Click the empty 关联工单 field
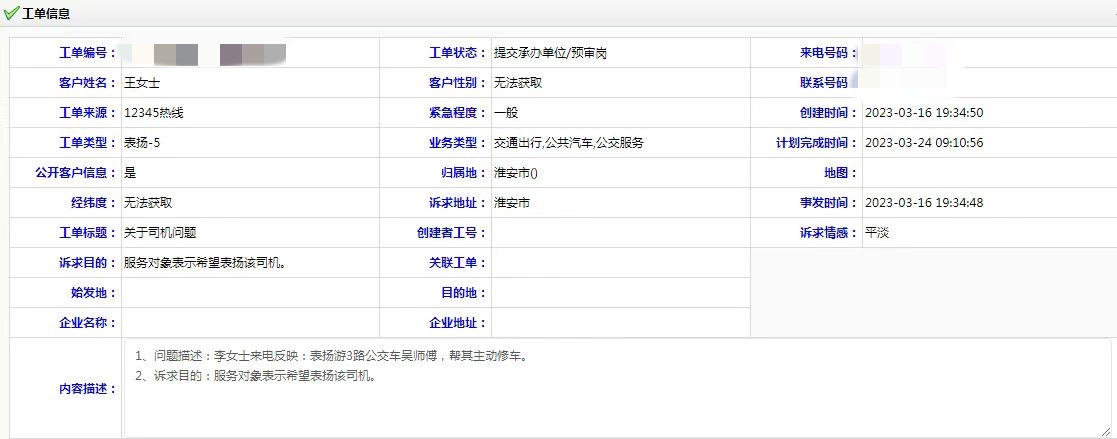 (x=620, y=263)
